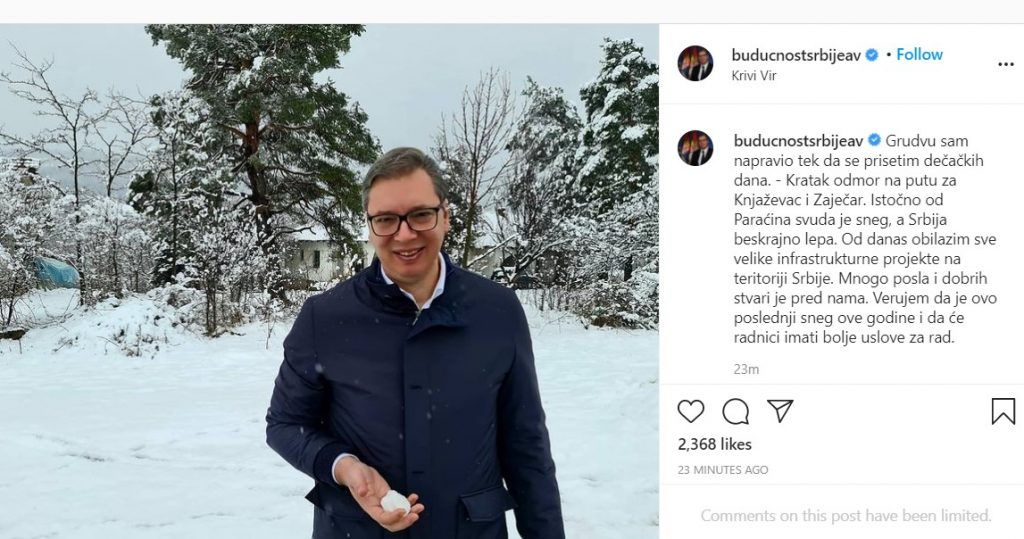This screenshot has width=1024, height=539.
Task: Share post using paper plane icon
Action: (x=780, y=411)
